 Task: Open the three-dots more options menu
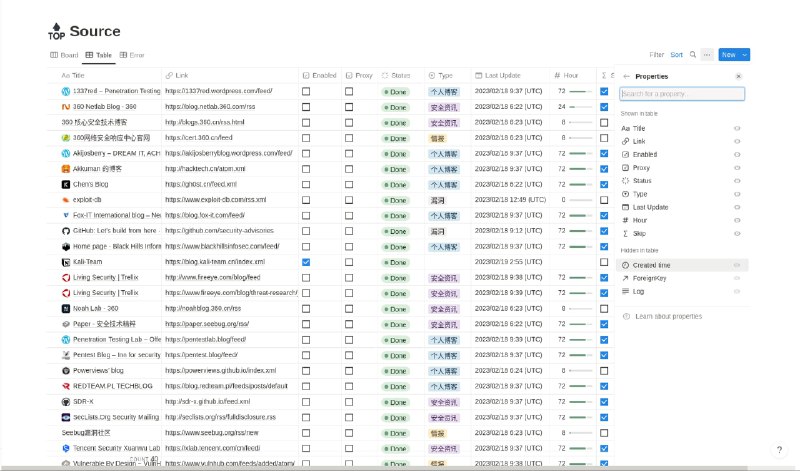[x=707, y=55]
